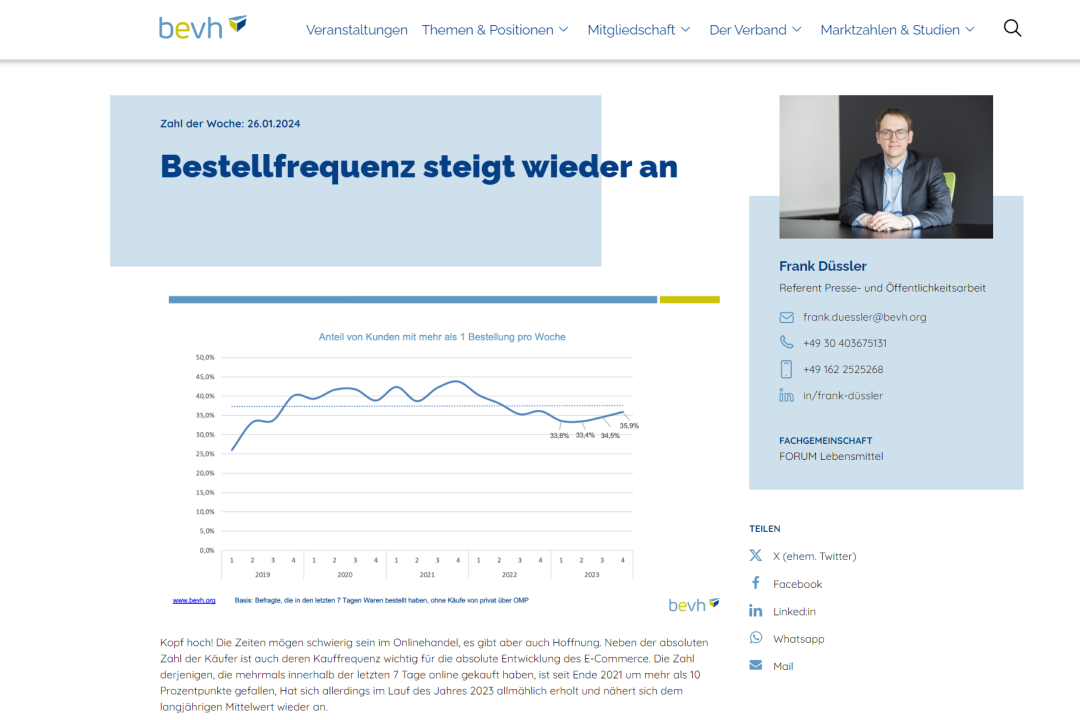The height and width of the screenshot is (720, 1080).
Task: Click the TEILEN heading
Action: click(x=765, y=528)
